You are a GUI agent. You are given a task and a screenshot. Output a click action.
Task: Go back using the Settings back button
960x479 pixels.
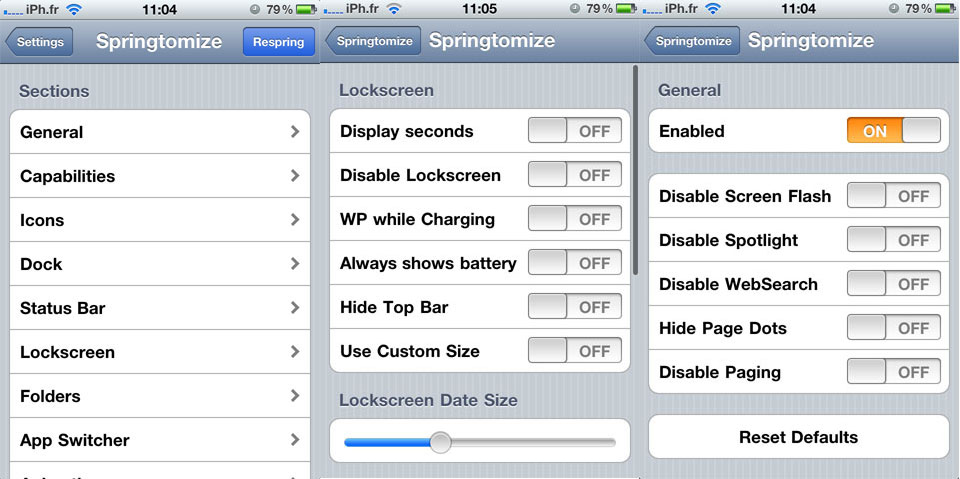(x=40, y=42)
